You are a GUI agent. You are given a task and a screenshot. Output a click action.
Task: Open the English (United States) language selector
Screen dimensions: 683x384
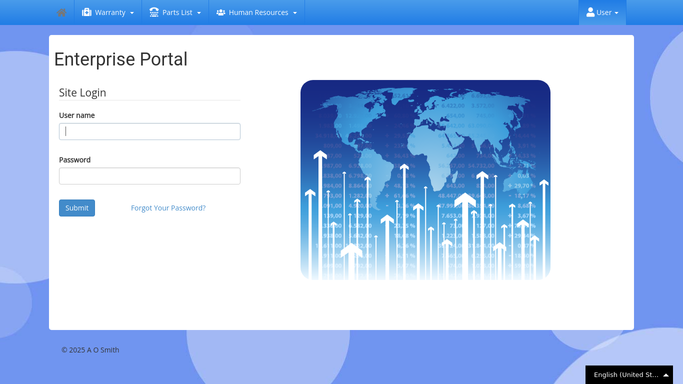coord(629,374)
